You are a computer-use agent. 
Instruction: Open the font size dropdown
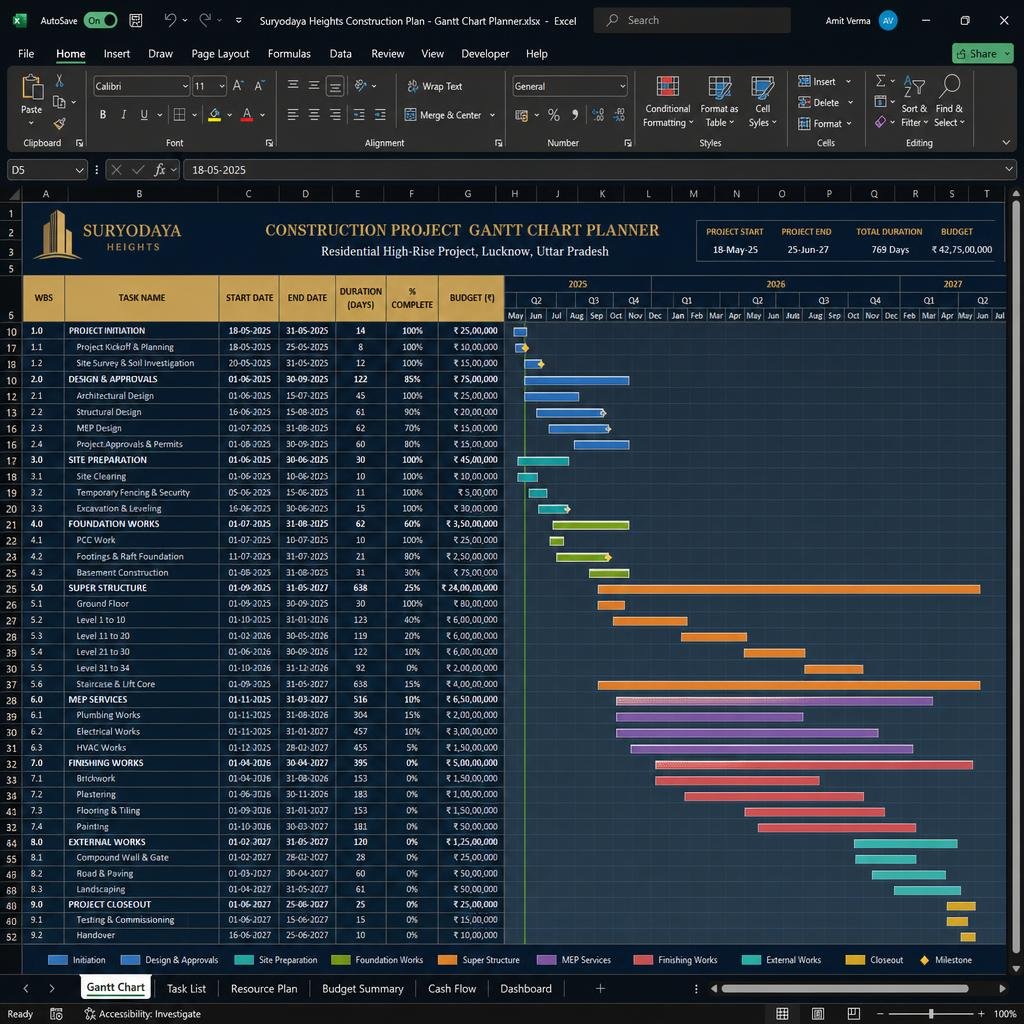tap(221, 86)
